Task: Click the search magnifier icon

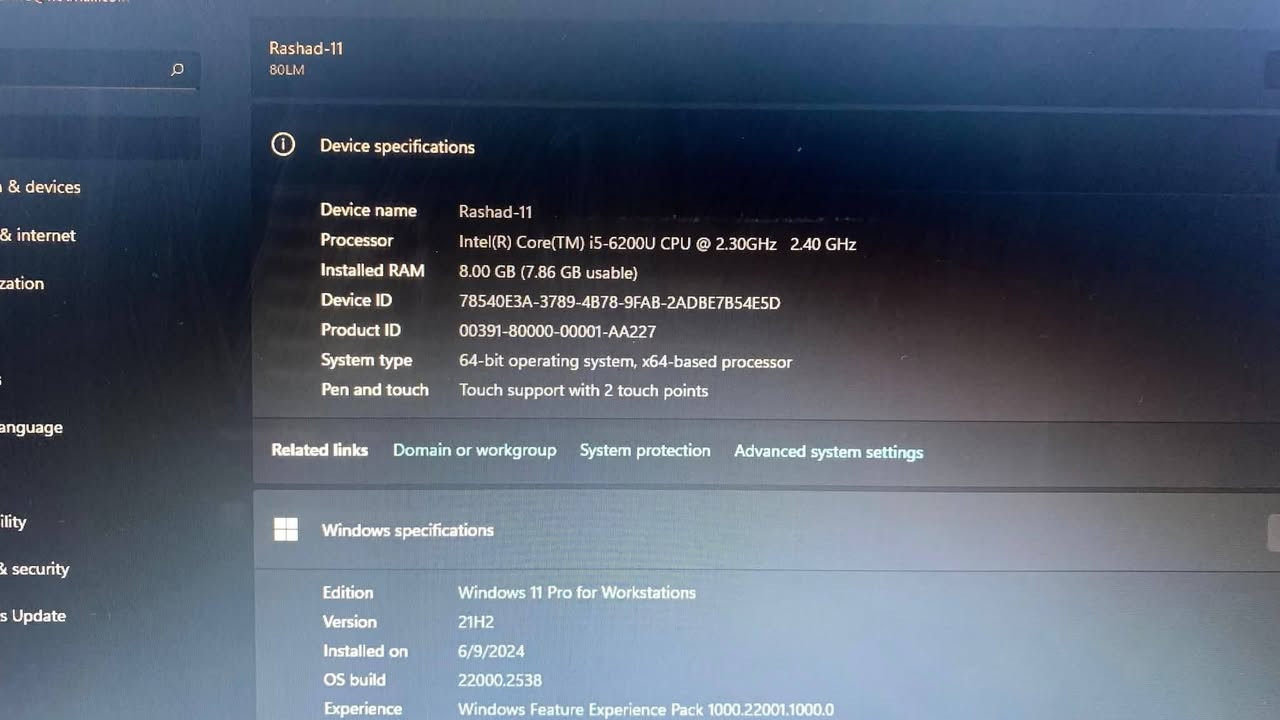Action: point(177,70)
